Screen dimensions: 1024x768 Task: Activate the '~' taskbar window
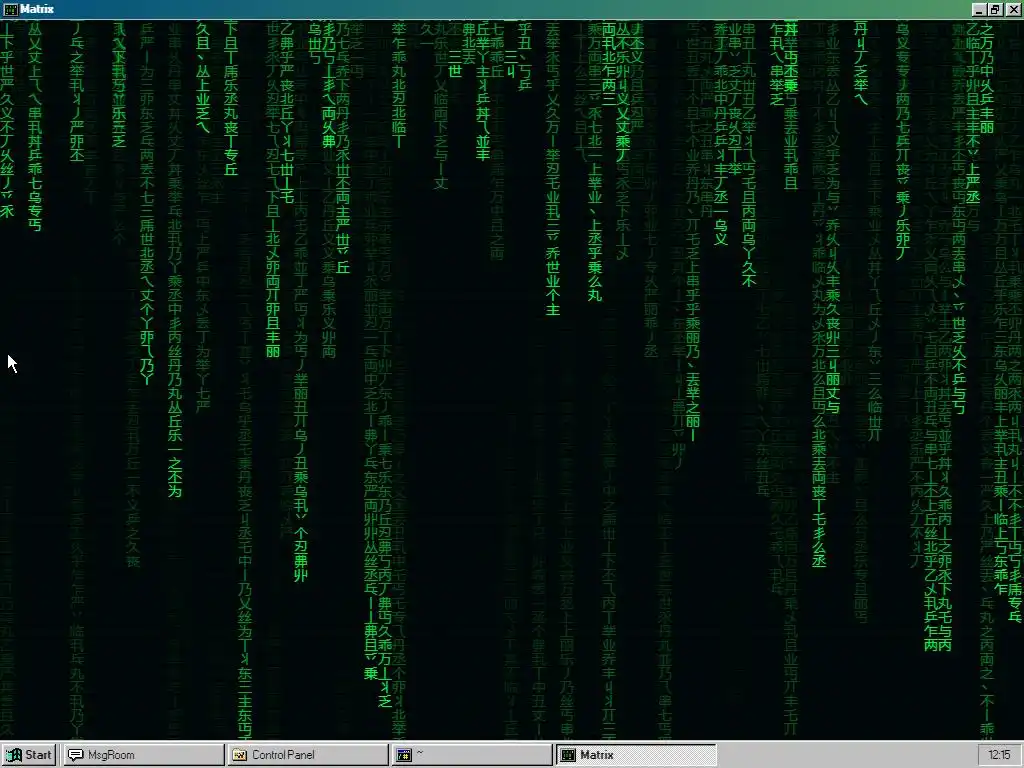(x=473, y=755)
